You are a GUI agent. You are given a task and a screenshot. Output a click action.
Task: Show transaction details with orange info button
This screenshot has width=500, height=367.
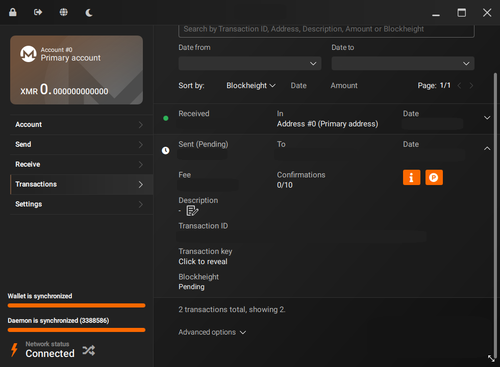point(412,177)
